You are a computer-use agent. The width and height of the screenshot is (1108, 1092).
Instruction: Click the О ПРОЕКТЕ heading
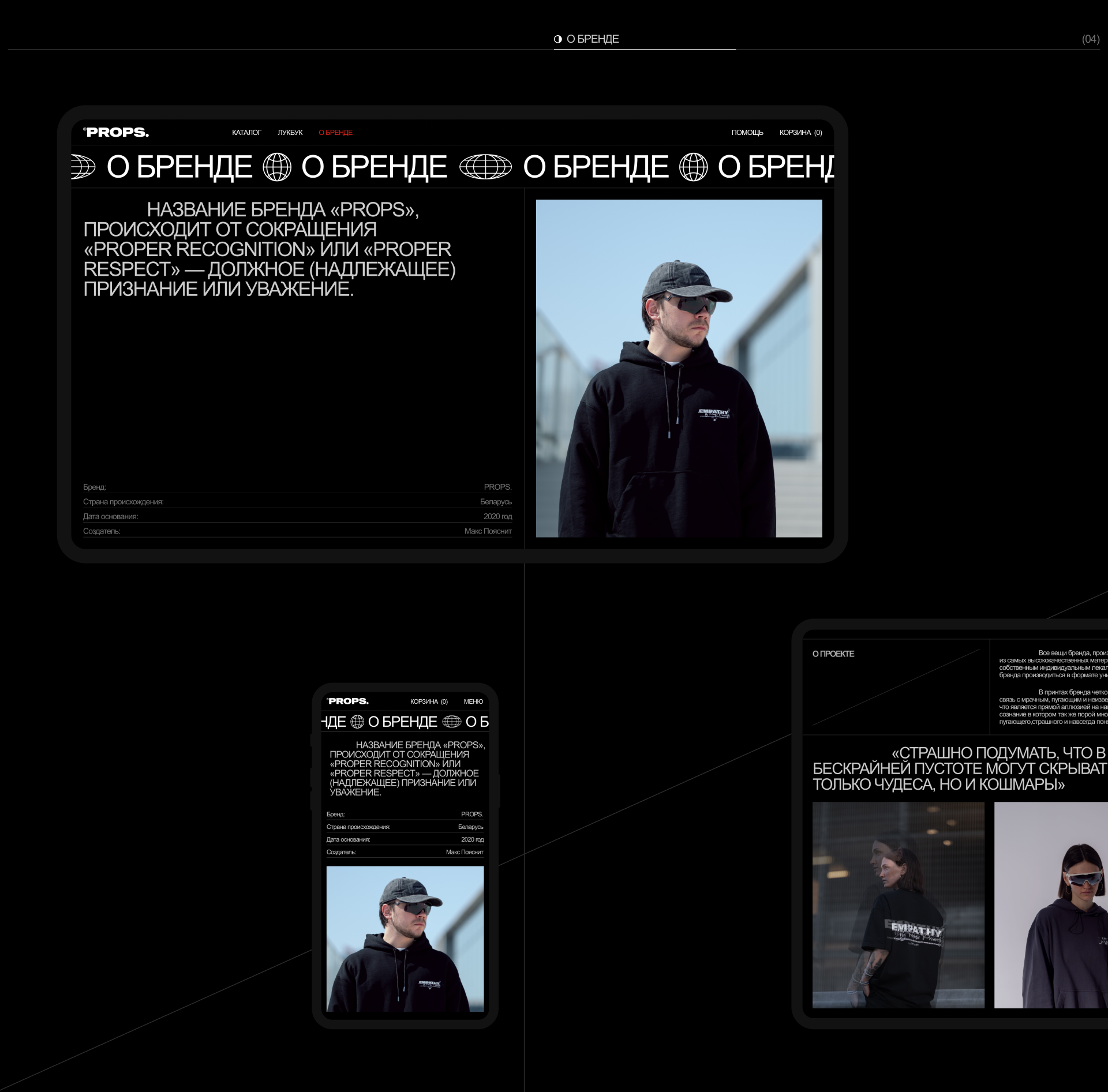pyautogui.click(x=833, y=654)
